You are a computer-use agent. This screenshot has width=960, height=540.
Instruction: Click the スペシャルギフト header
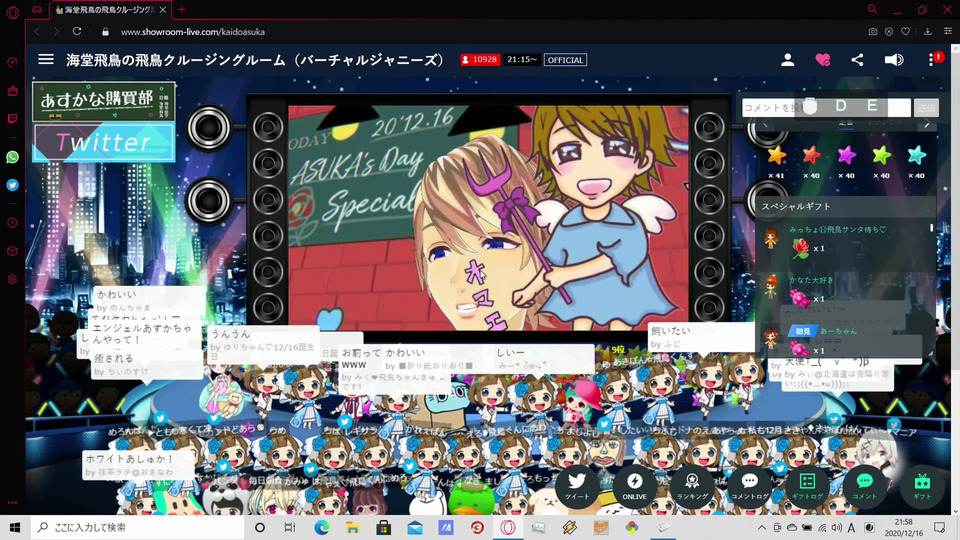[796, 206]
